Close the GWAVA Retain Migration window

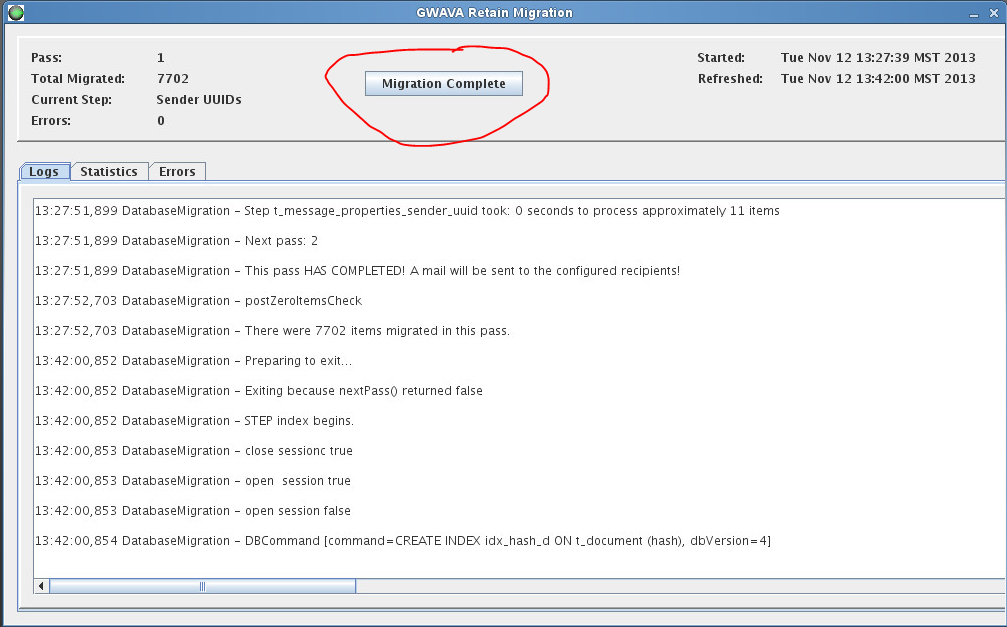click(x=994, y=13)
